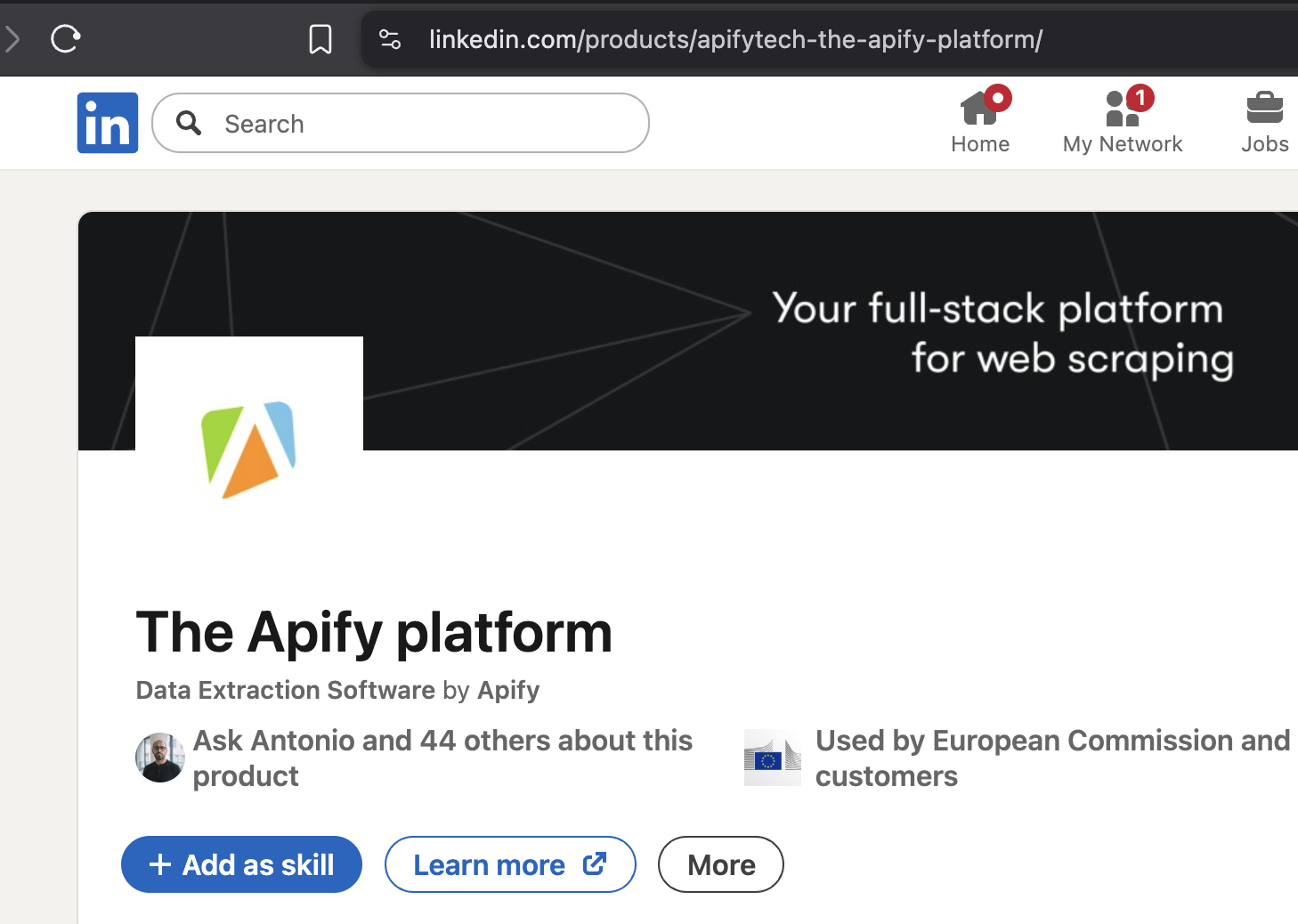Click the European Commission logo thumbnail

tap(773, 758)
